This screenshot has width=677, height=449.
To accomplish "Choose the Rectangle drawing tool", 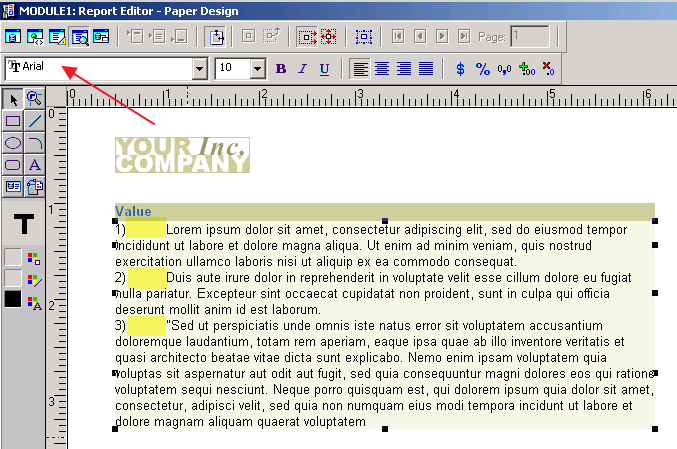I will tap(13, 120).
